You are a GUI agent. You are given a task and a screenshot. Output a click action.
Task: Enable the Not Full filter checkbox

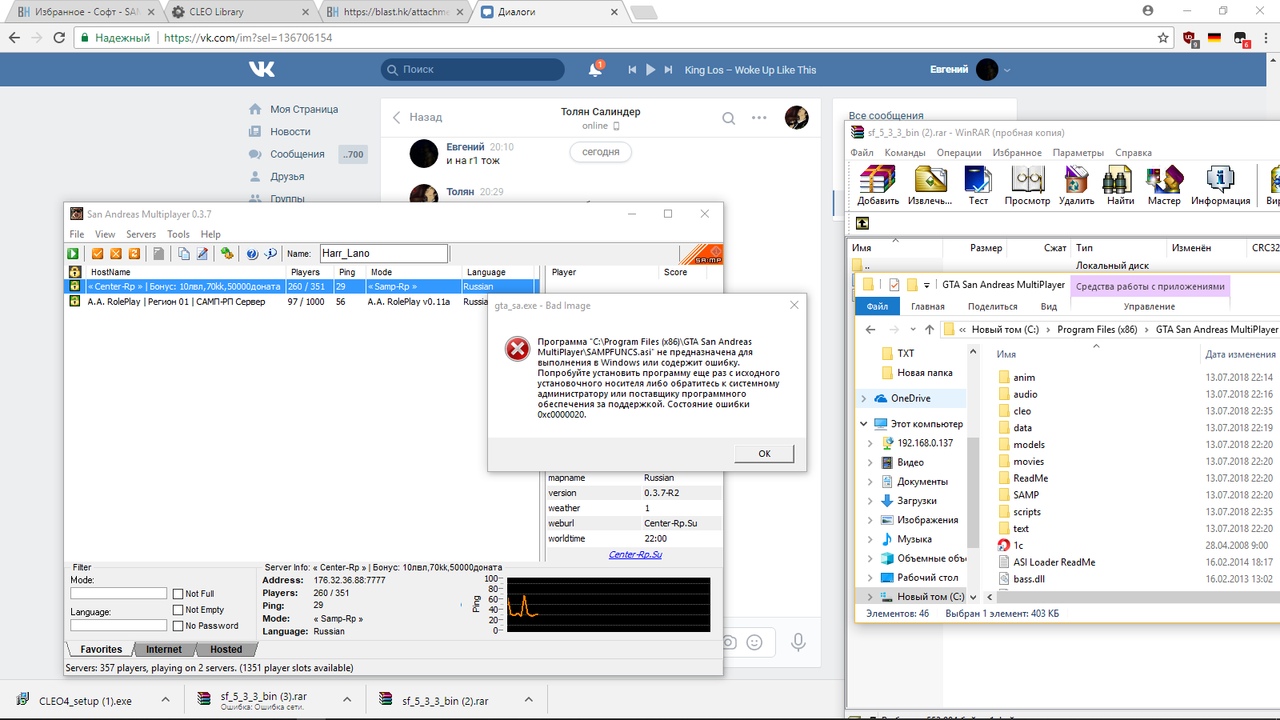point(178,594)
